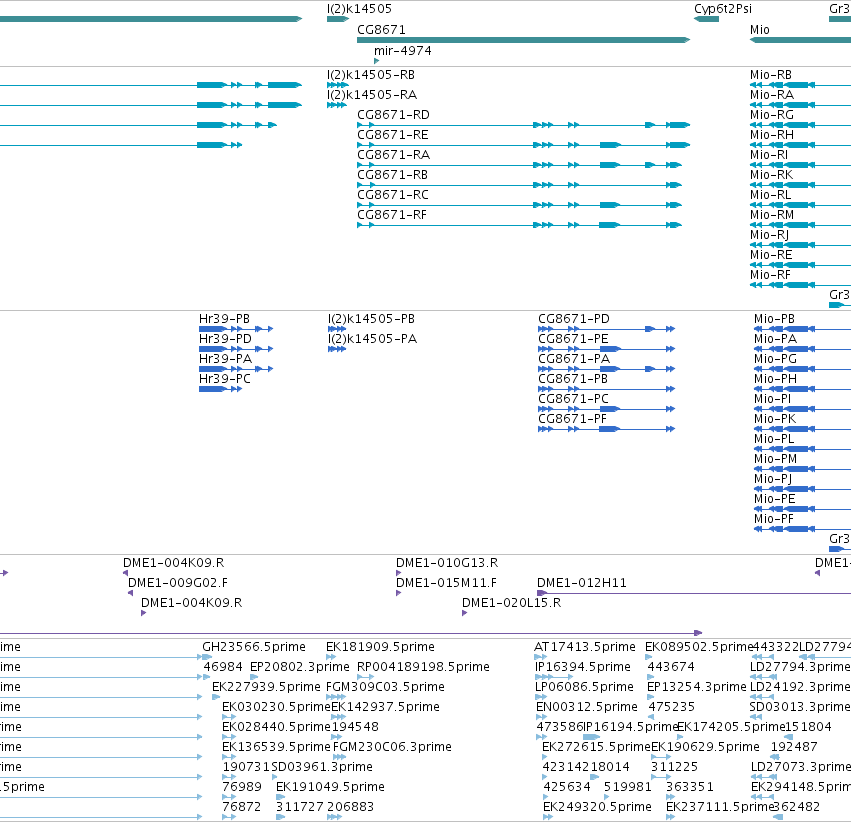
Task: Select the l(2)k14505 gene label
Action: [359, 9]
